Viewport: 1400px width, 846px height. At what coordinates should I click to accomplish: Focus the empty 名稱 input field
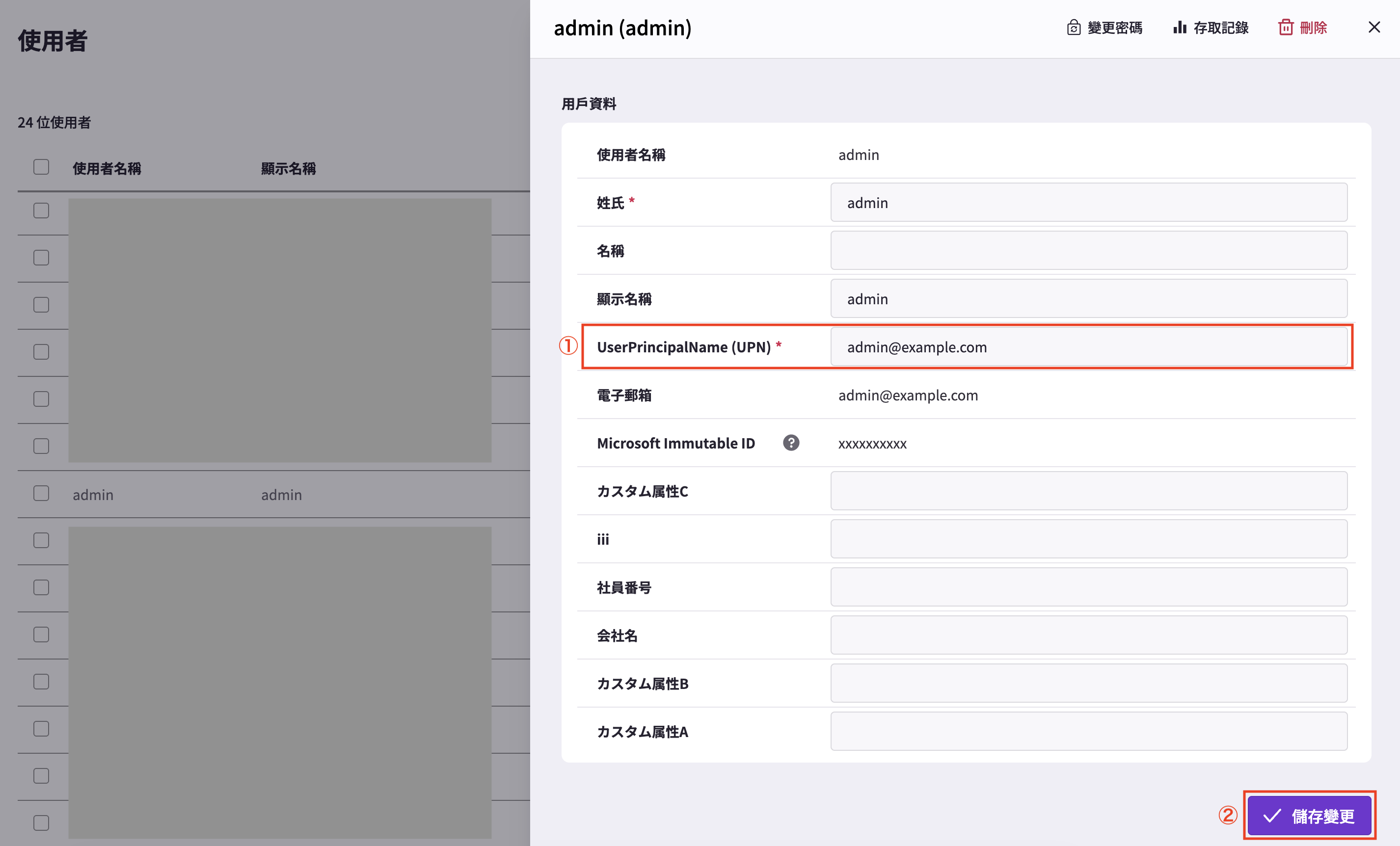1089,250
